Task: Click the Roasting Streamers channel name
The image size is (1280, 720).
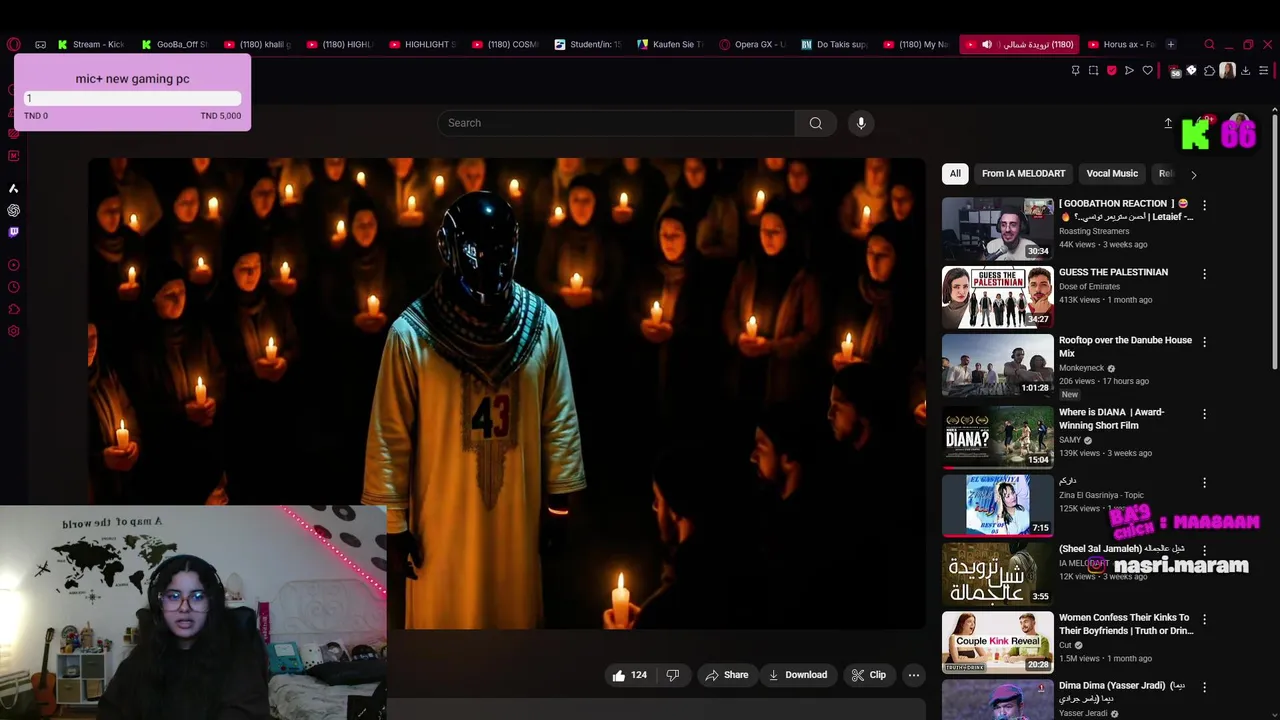Action: pyautogui.click(x=1094, y=231)
